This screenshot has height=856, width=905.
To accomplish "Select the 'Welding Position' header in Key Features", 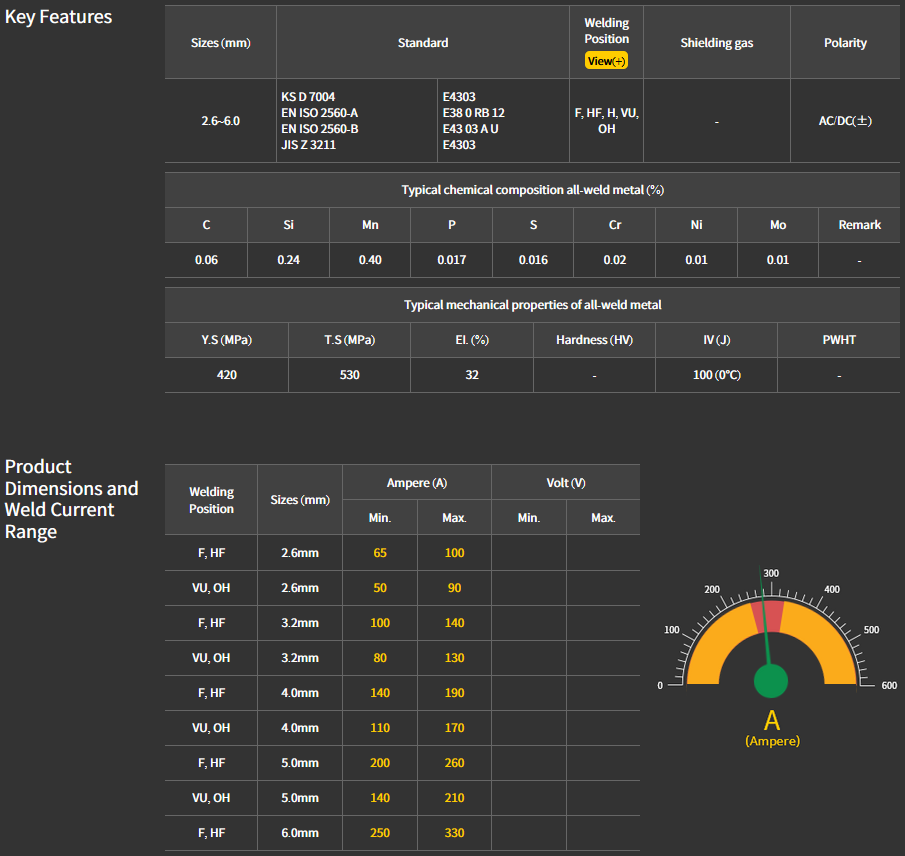I will [x=606, y=31].
